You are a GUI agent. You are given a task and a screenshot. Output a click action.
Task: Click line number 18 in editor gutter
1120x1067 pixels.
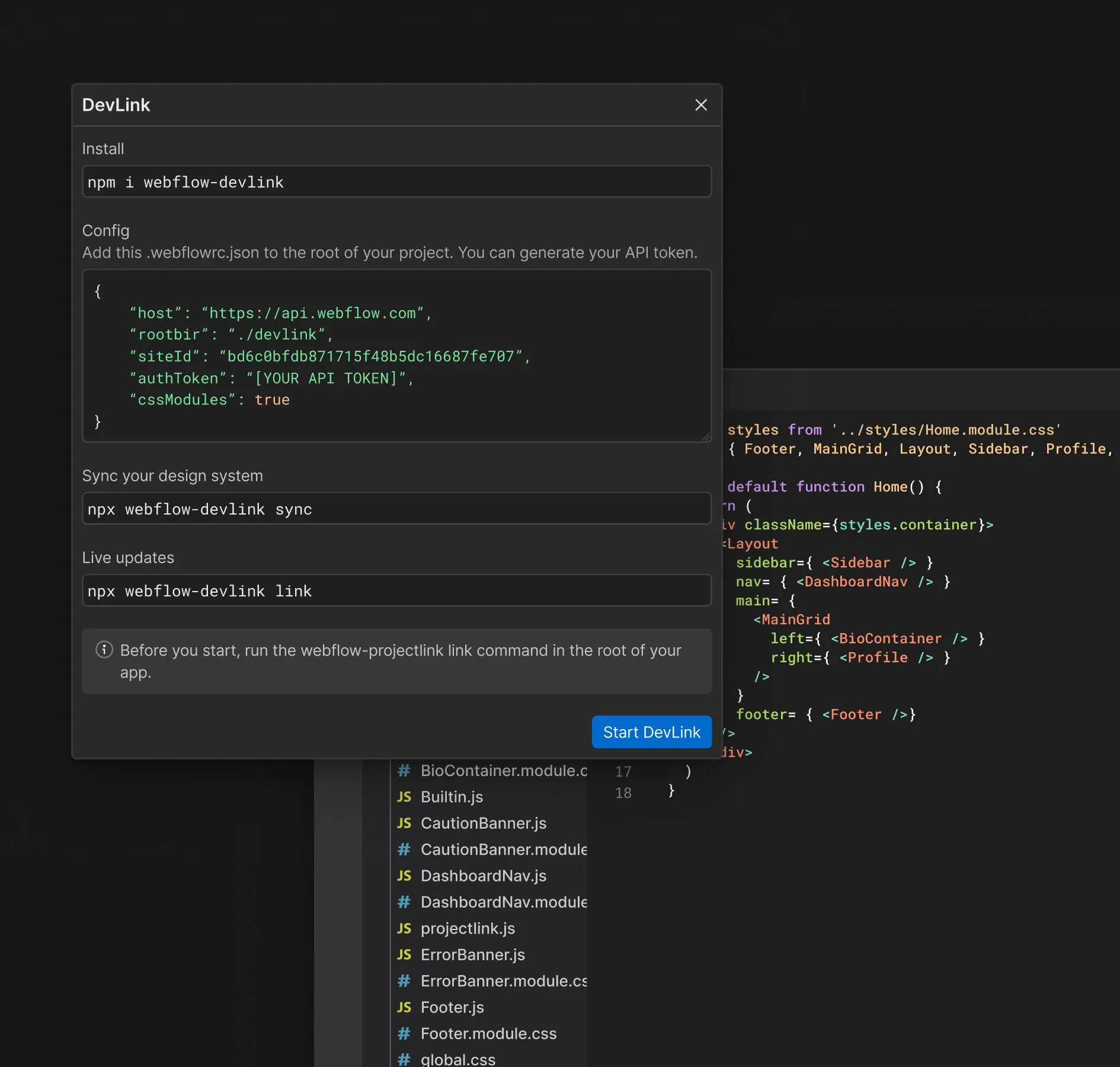623,793
